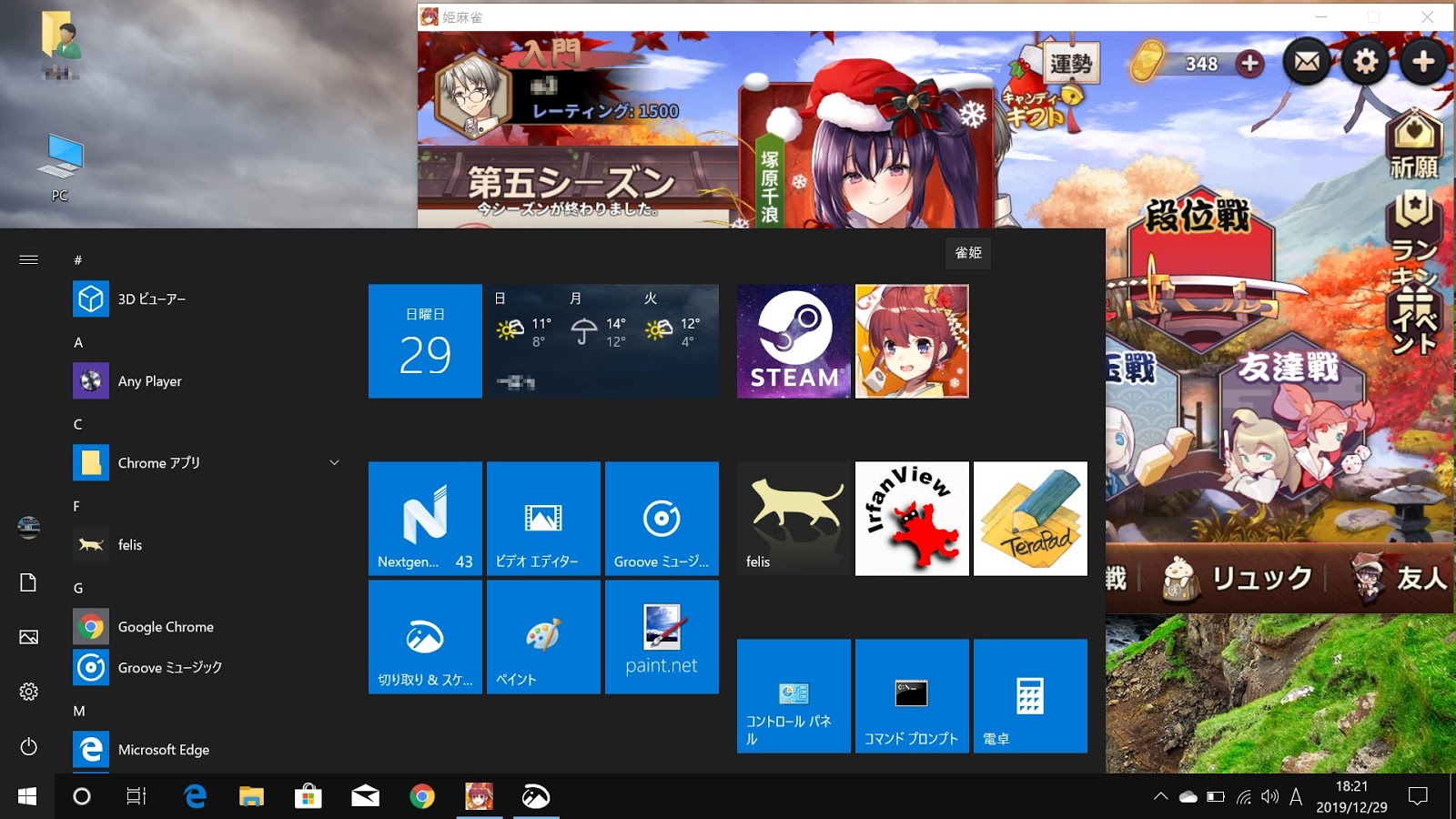Open Microsoft Edge on the taskbar
The image size is (1456, 819).
point(195,796)
